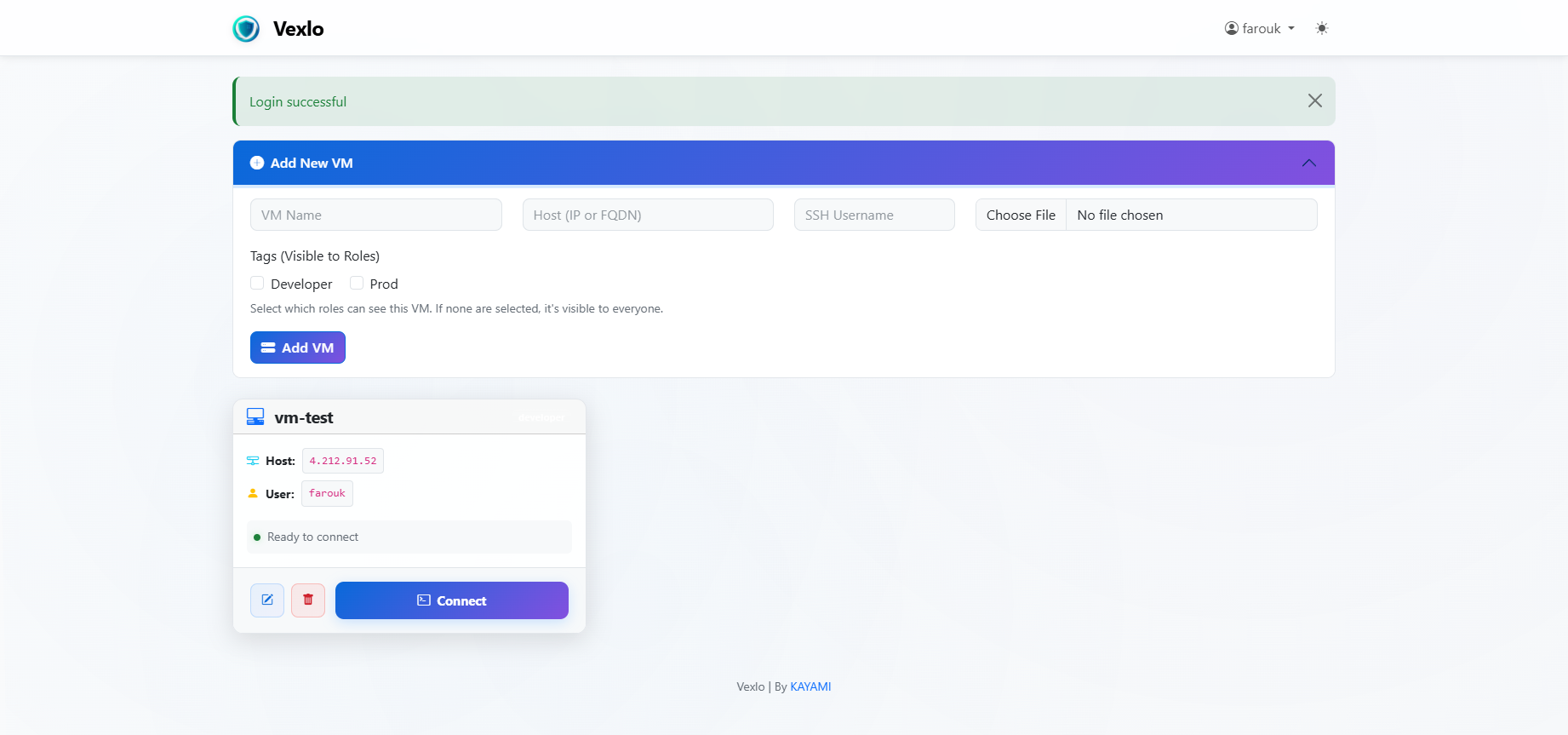Focus the SSH Username field
Screen dimensions: 1568x735
tap(874, 215)
